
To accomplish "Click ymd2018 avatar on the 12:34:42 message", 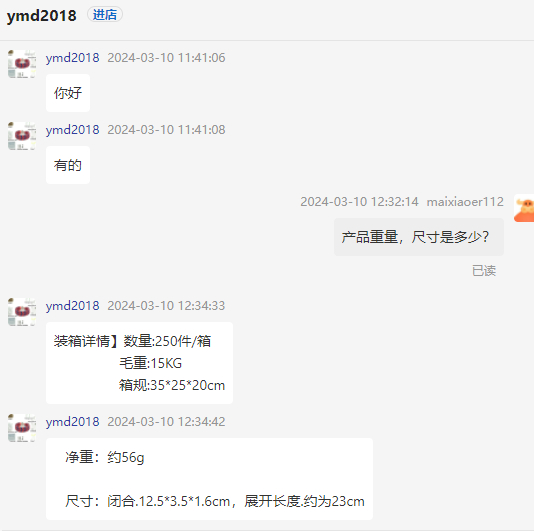I will click(22, 428).
